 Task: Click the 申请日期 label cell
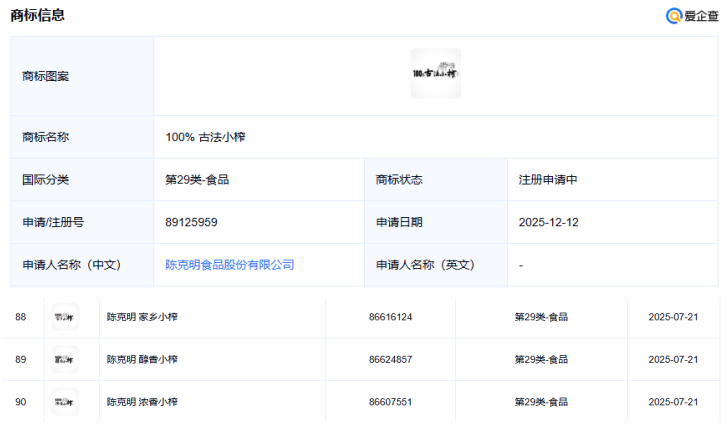coord(436,222)
